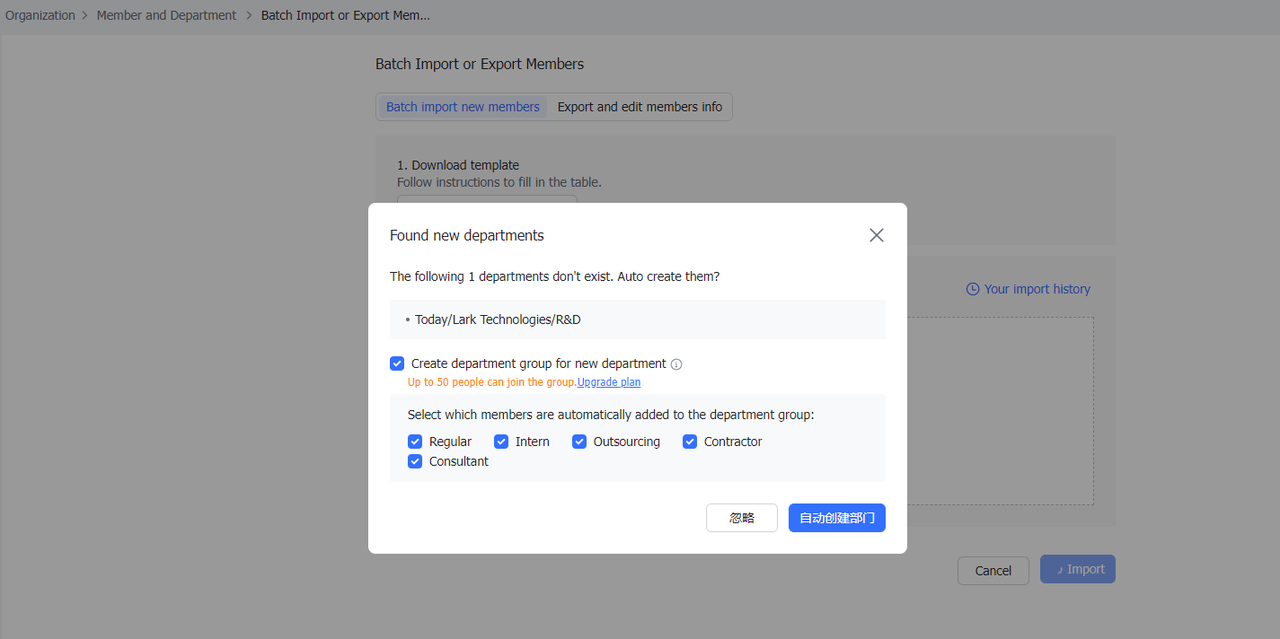Toggle Create department group for new department
Viewport: 1280px width, 639px height.
398,364
